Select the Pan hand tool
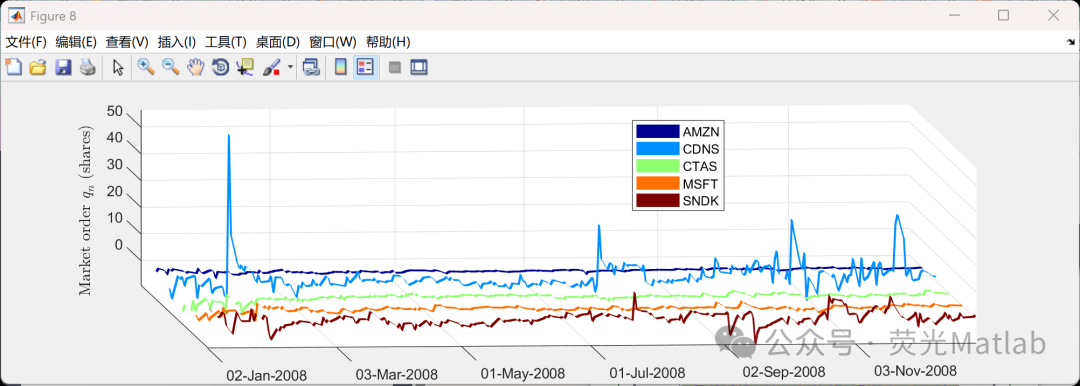Screen dimensions: 1080x386 (x=196, y=67)
